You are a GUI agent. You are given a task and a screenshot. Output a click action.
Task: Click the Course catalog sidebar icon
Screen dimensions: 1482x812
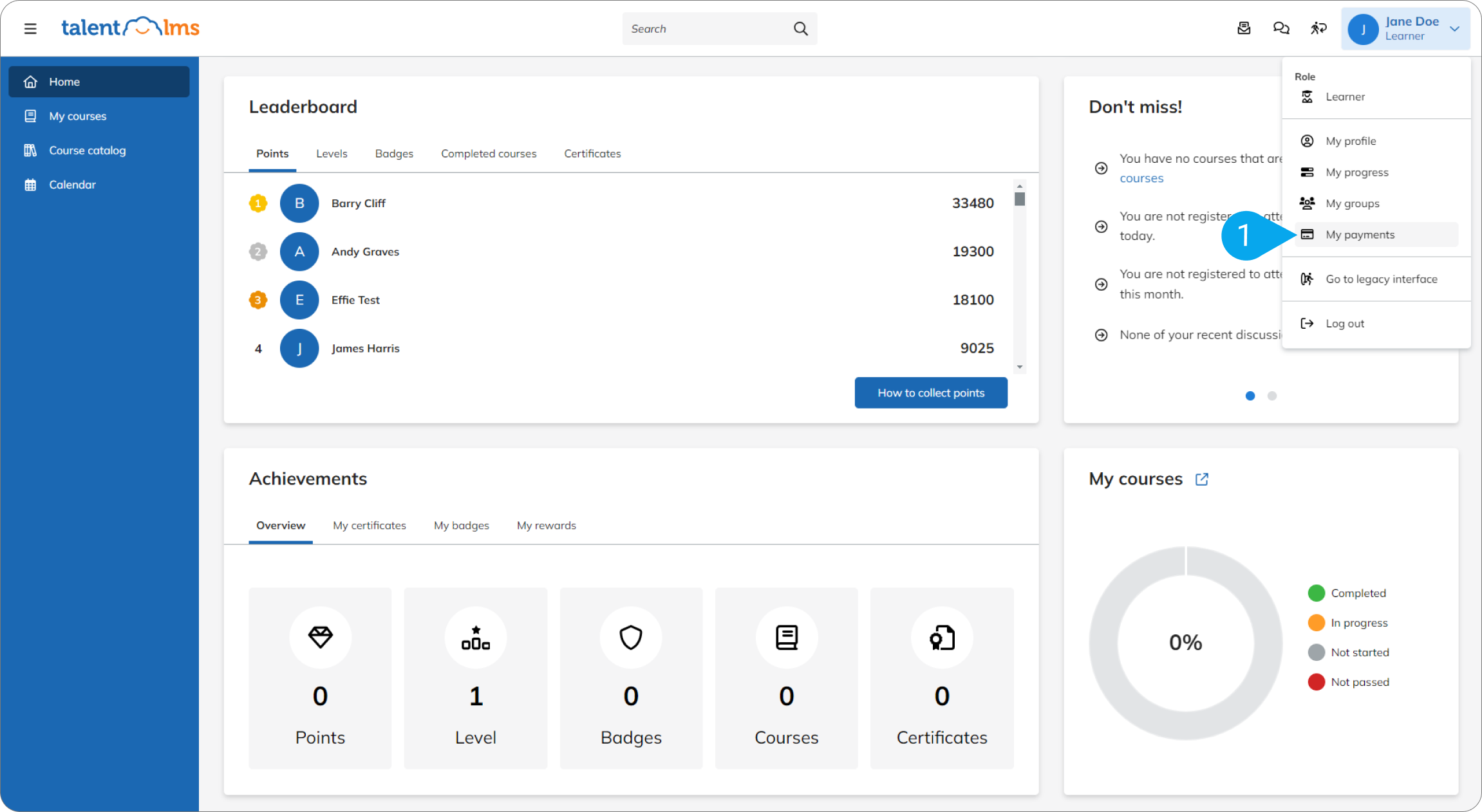tap(30, 150)
